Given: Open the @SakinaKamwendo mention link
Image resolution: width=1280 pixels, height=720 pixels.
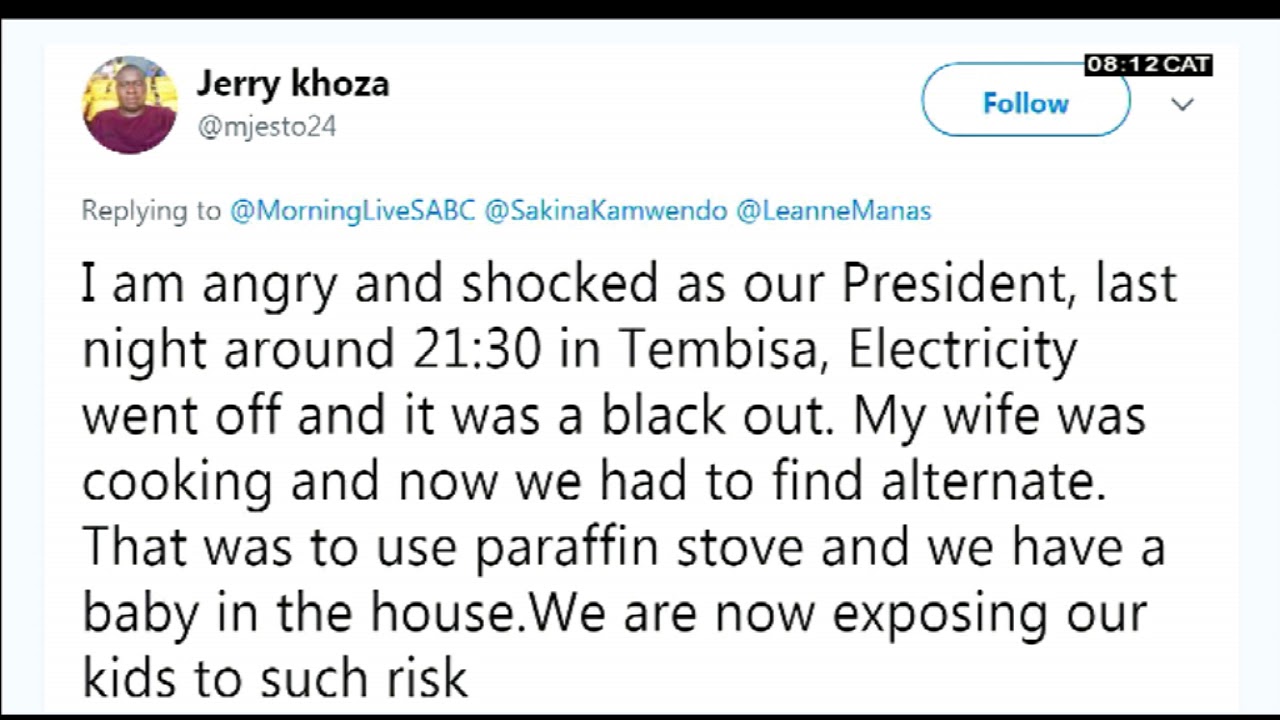Looking at the screenshot, I should pos(605,211).
